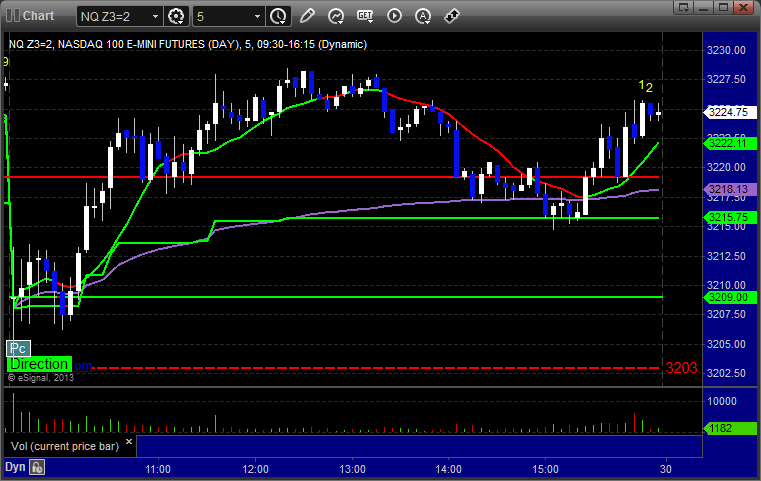Image resolution: width=761 pixels, height=481 pixels.
Task: Select the pencil drawing tool
Action: (x=307, y=16)
